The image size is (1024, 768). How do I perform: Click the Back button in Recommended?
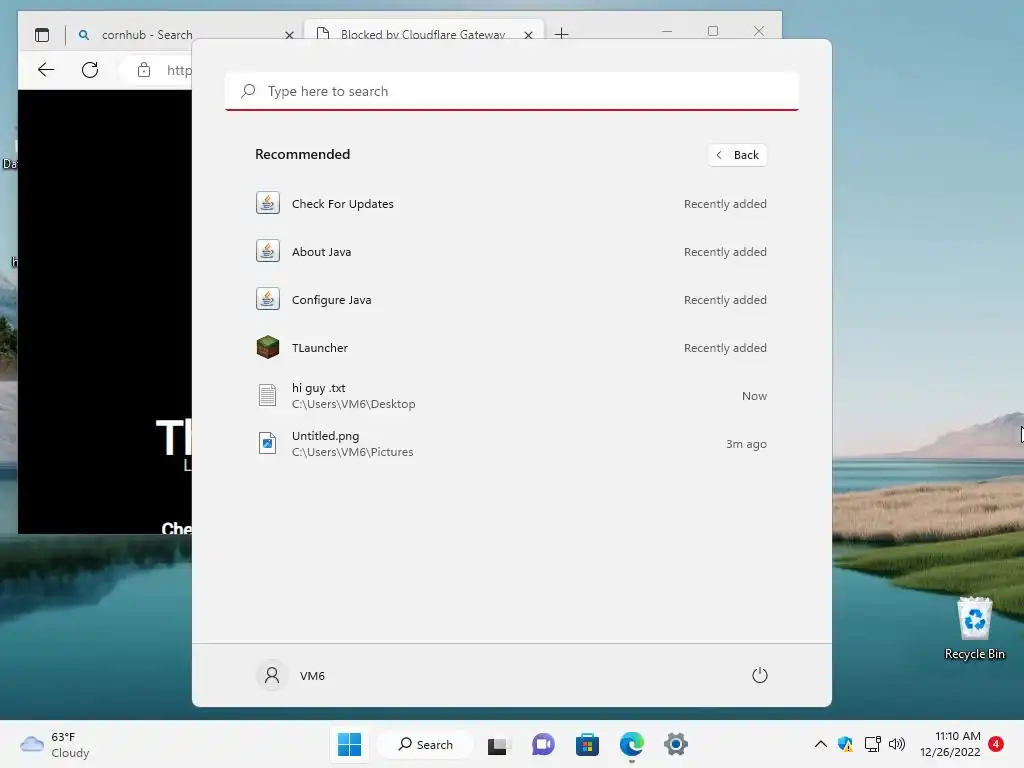(737, 155)
